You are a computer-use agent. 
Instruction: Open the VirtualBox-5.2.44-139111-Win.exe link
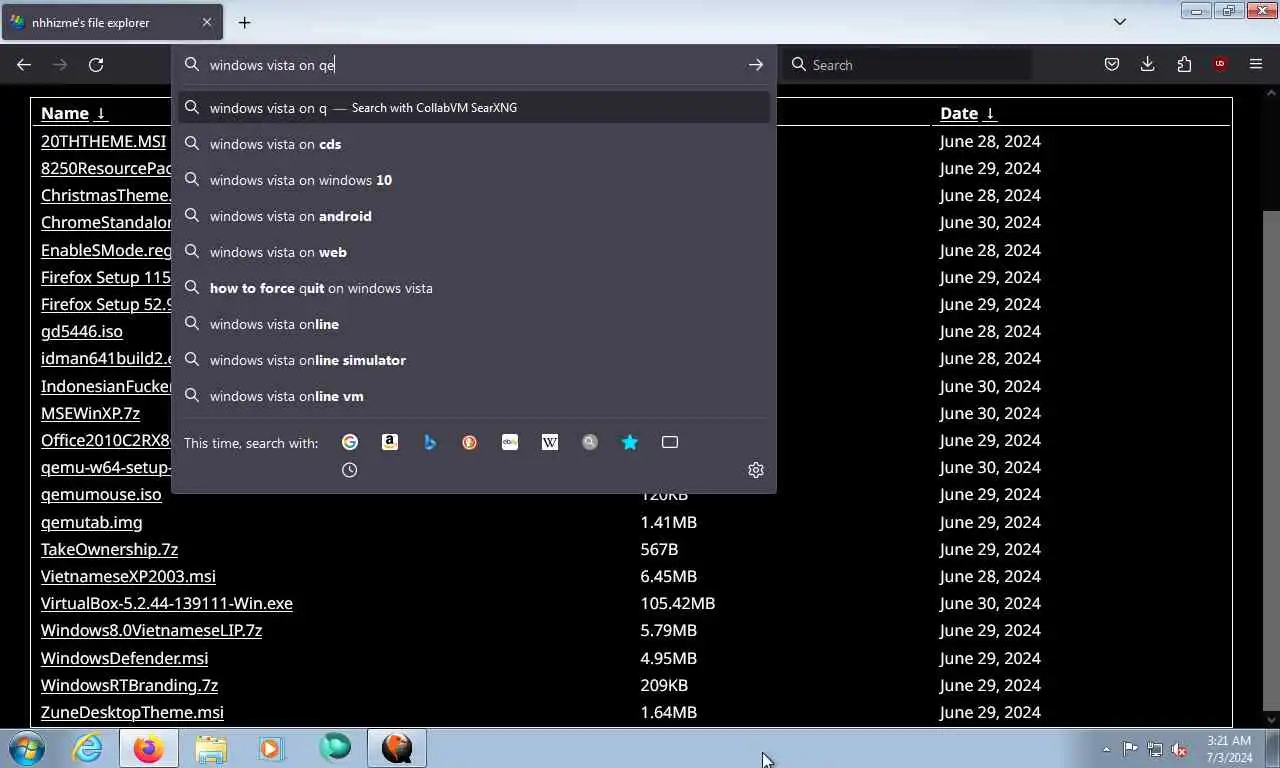click(167, 603)
